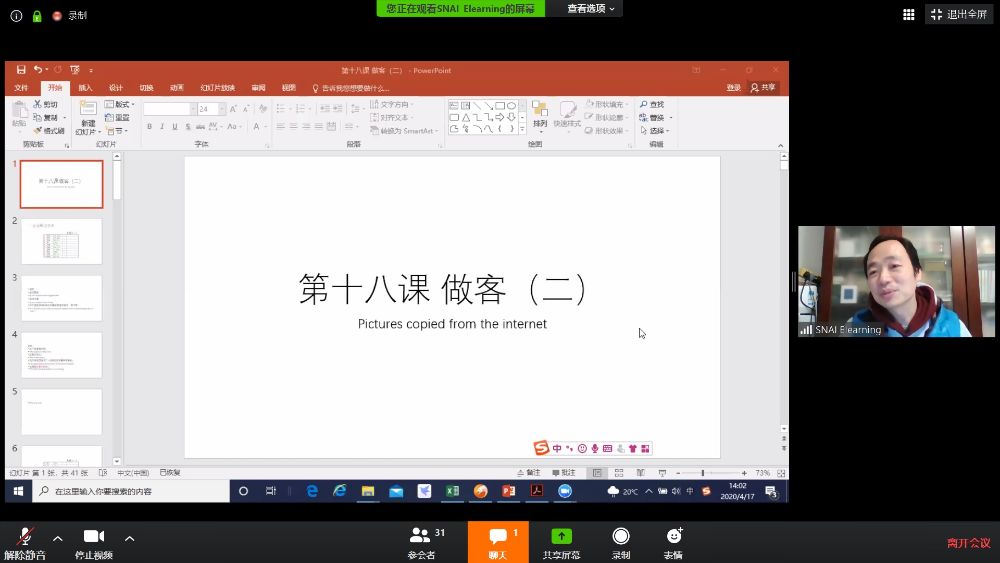Viewport: 1000px width, 563px height.
Task: Toggle Bold formatting in the font group
Action: pos(149,127)
